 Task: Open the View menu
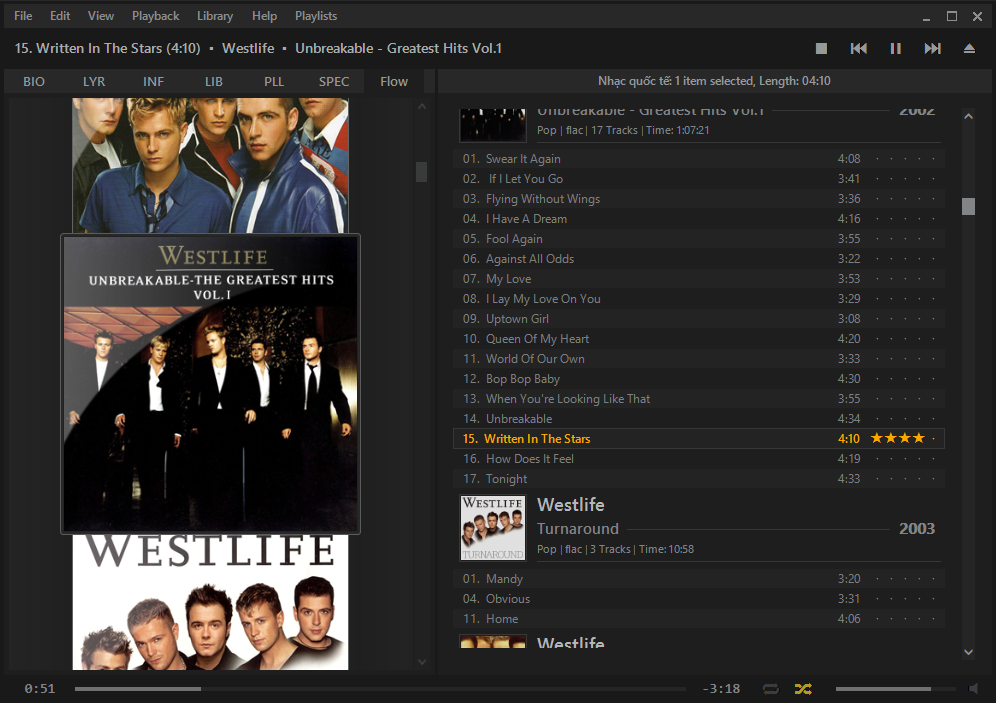pyautogui.click(x=100, y=16)
